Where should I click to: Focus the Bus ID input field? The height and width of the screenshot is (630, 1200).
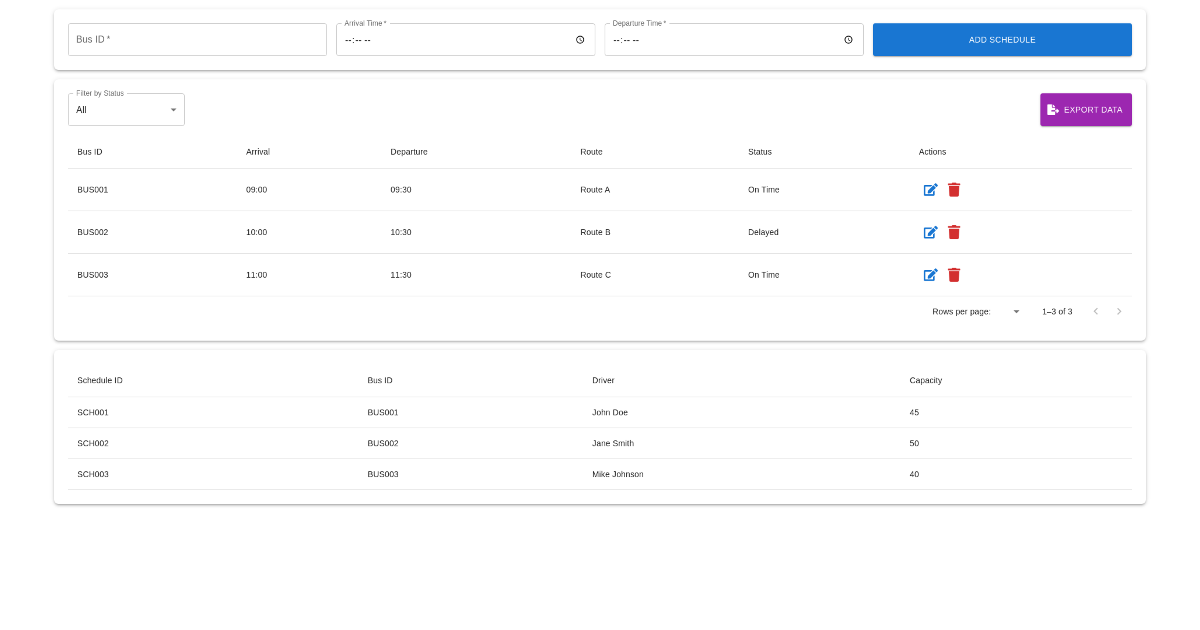click(197, 40)
